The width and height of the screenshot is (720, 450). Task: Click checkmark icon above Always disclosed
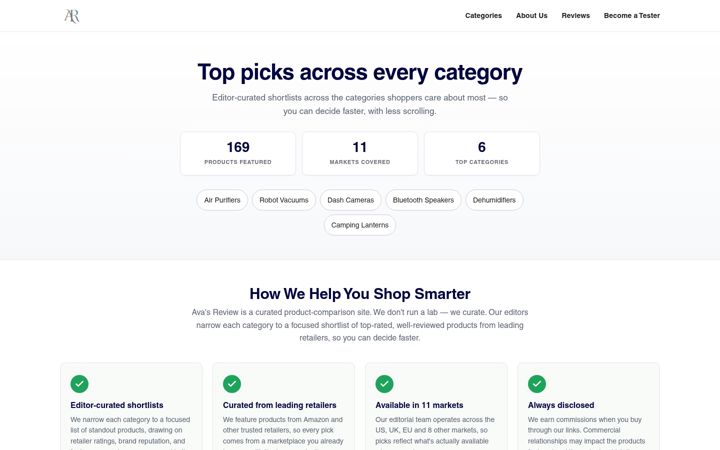tap(537, 384)
